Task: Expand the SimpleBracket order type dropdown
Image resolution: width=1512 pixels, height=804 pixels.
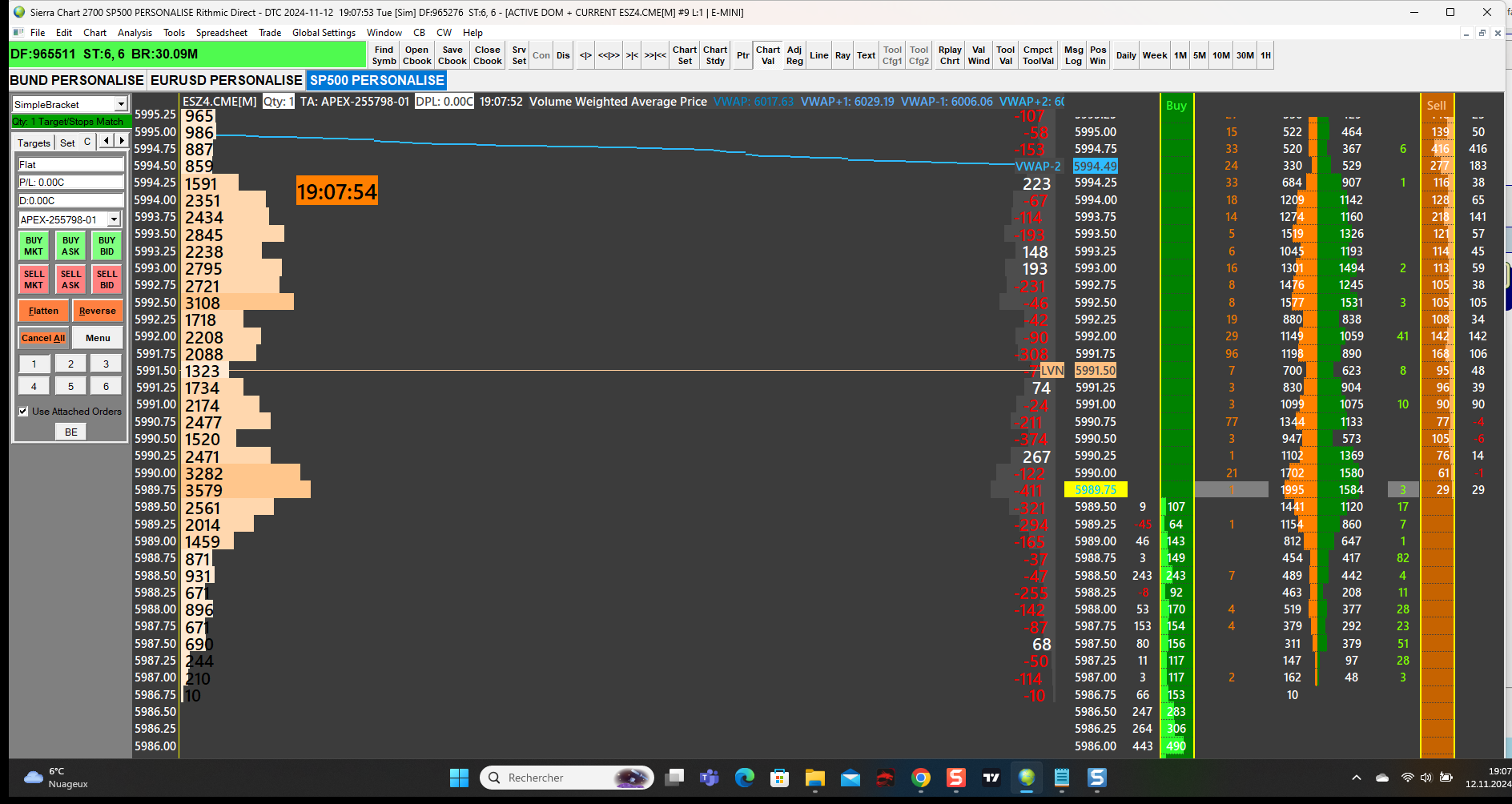Action: pos(121,104)
